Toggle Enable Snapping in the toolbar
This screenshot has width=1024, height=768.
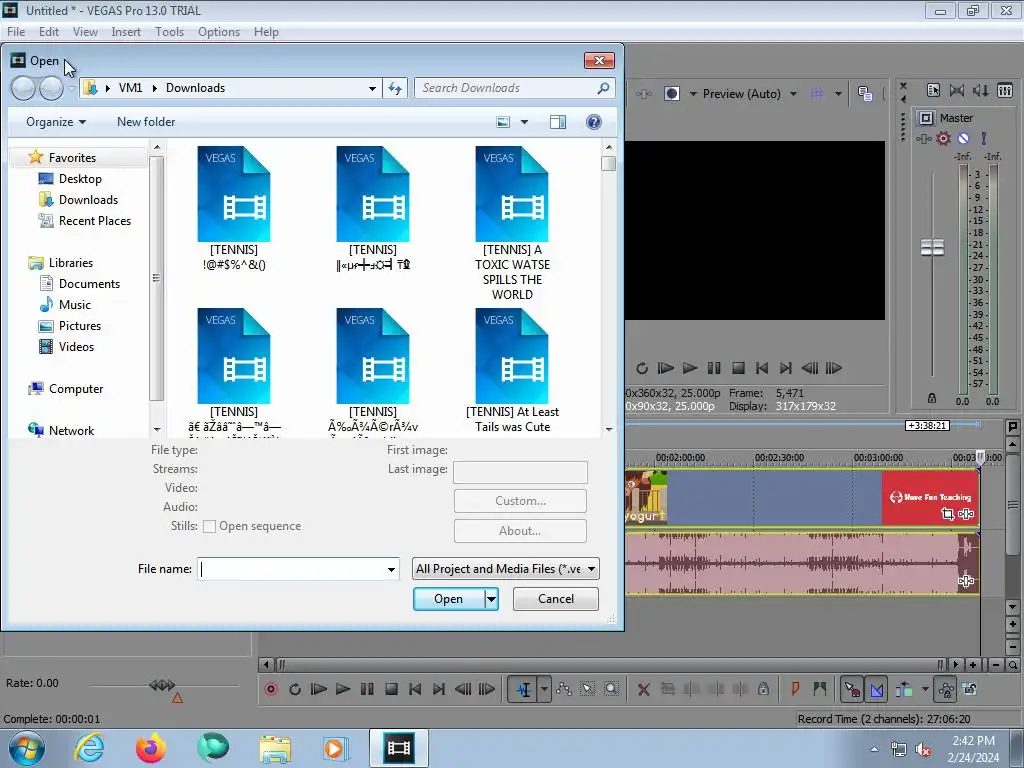point(852,689)
